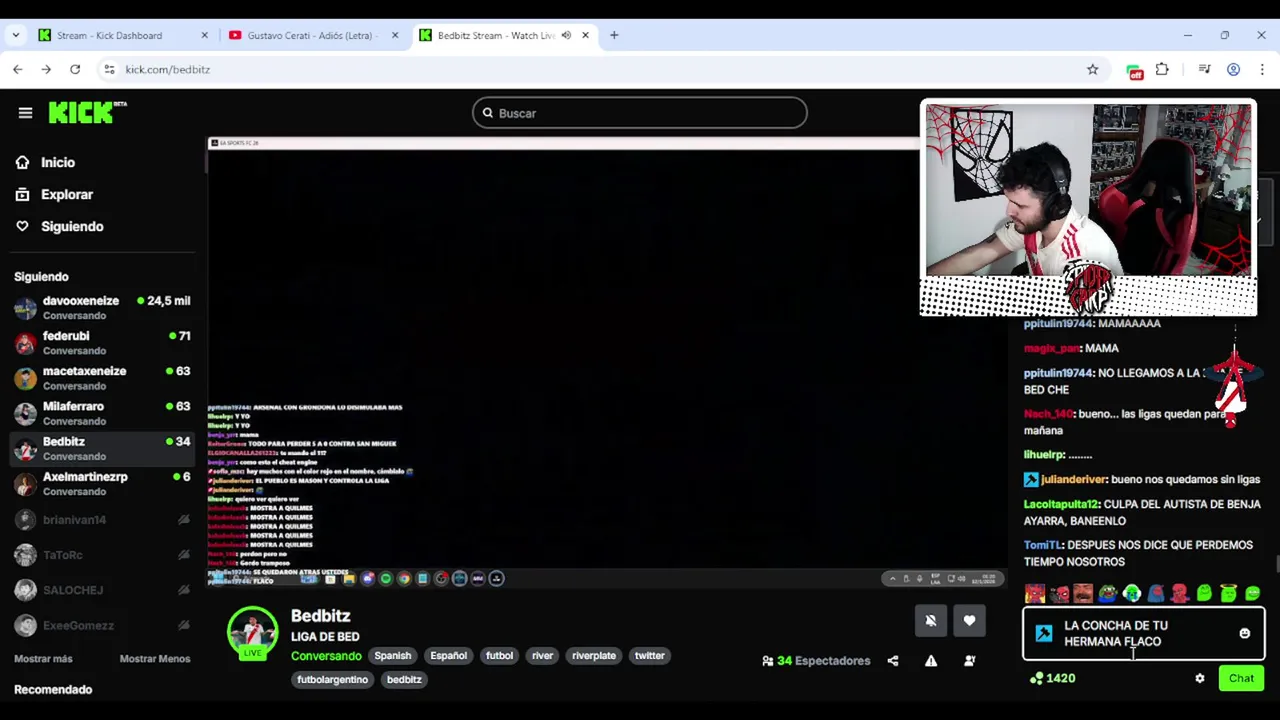
Task: Click username TomiTL in chat
Action: 1042,545
